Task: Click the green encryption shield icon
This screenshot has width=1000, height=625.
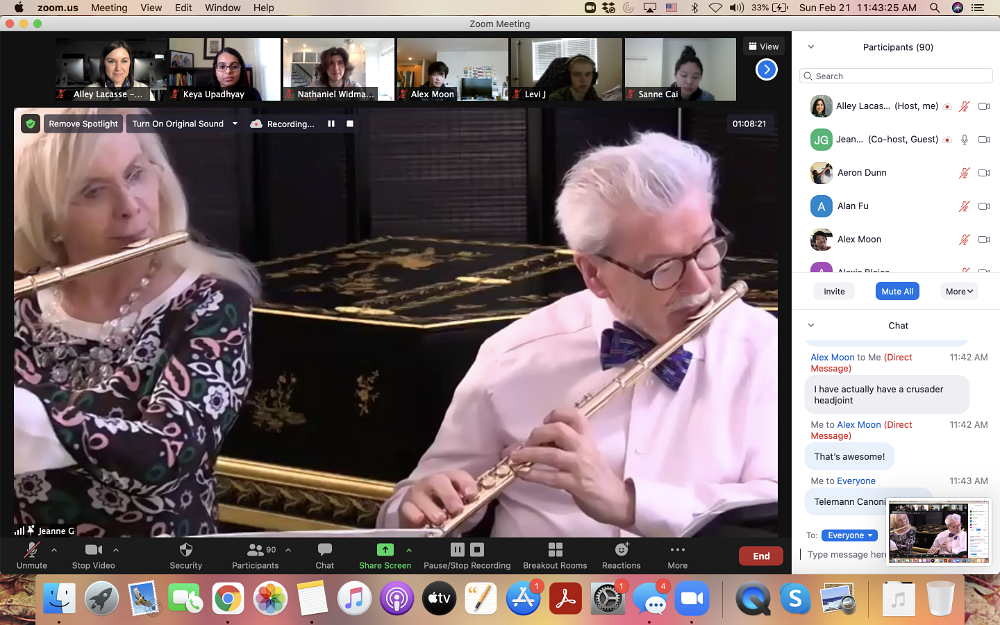Action: pyautogui.click(x=31, y=124)
